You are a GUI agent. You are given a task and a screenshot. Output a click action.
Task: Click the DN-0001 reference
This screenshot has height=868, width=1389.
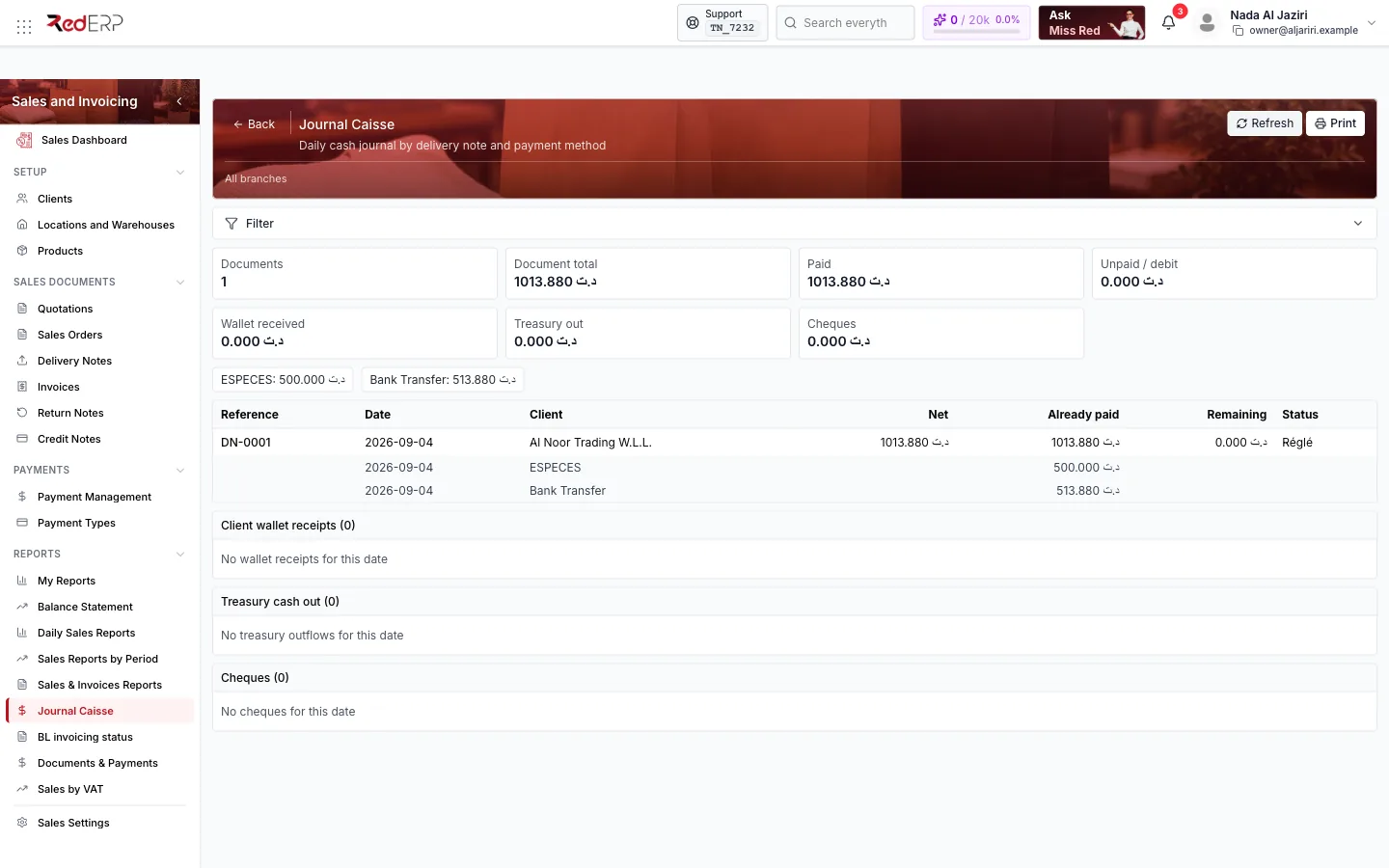point(246,443)
